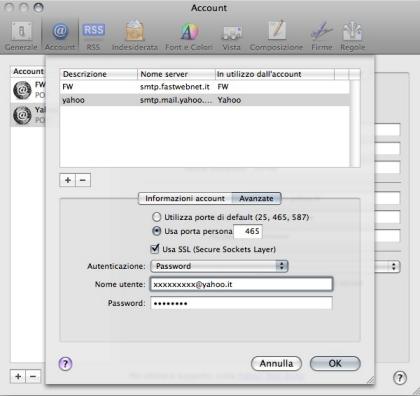
Task: Click the Nome utente input field
Action: click(x=241, y=284)
